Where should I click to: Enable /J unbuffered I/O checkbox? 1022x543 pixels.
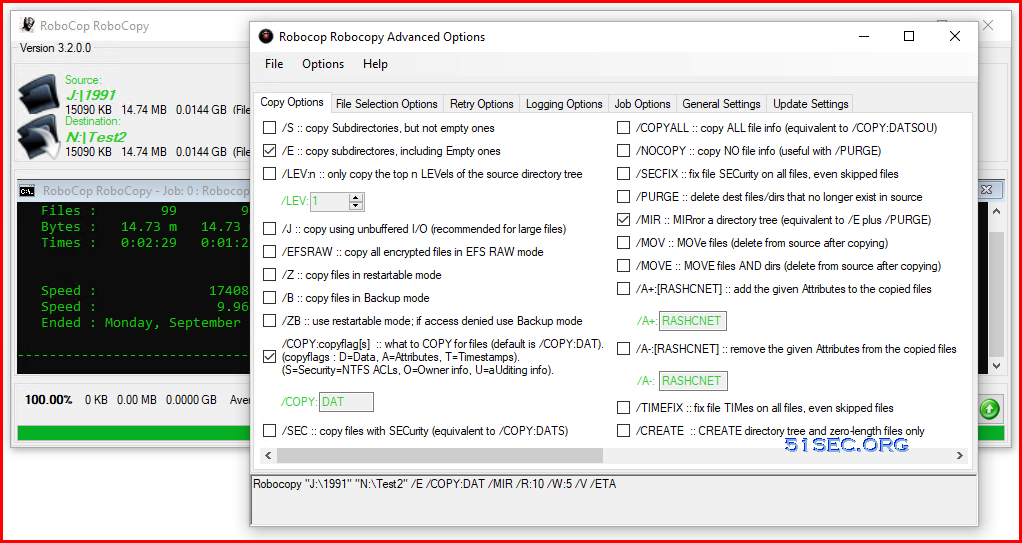269,229
